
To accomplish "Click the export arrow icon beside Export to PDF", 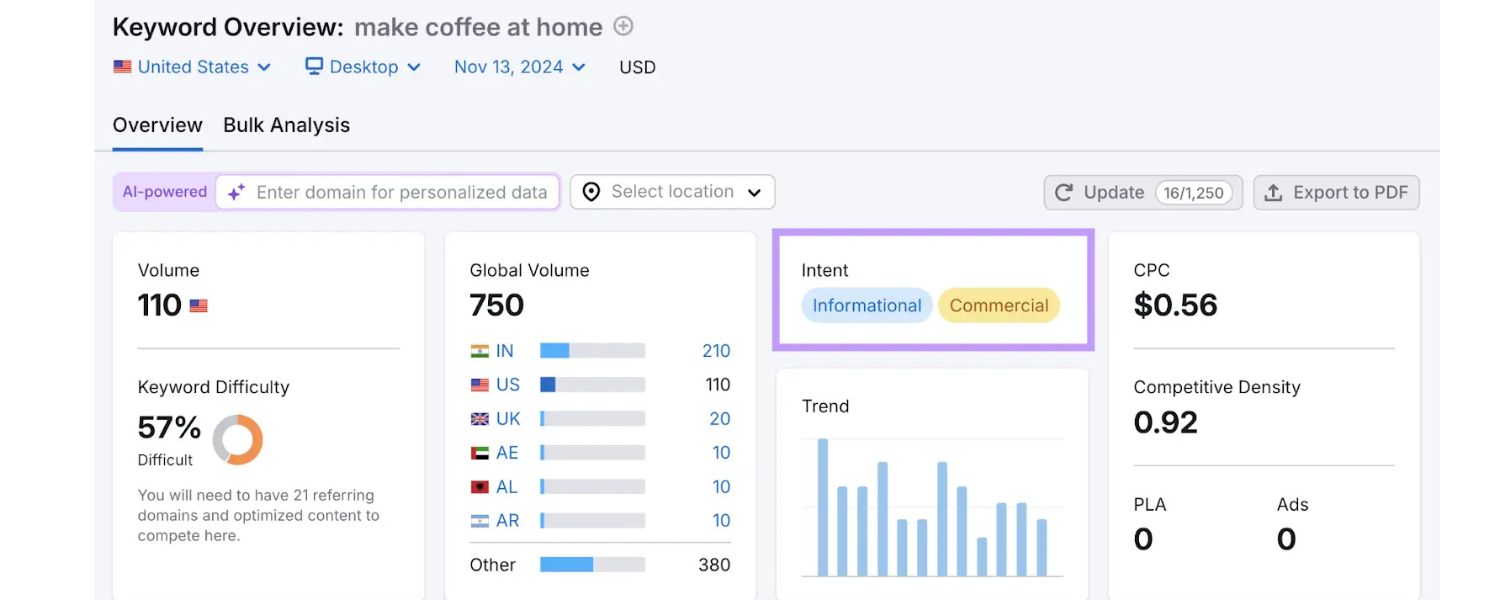I will click(x=1272, y=192).
